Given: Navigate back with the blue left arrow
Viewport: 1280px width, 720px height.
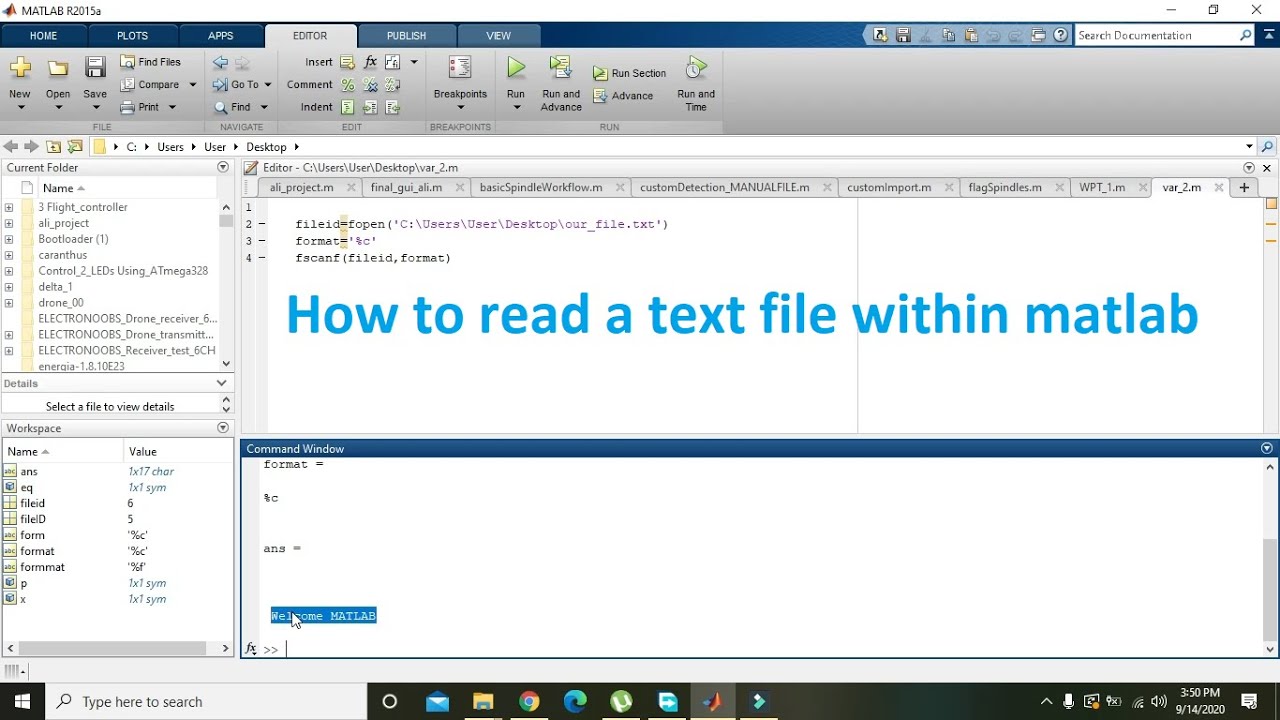Looking at the screenshot, I should click(x=220, y=62).
